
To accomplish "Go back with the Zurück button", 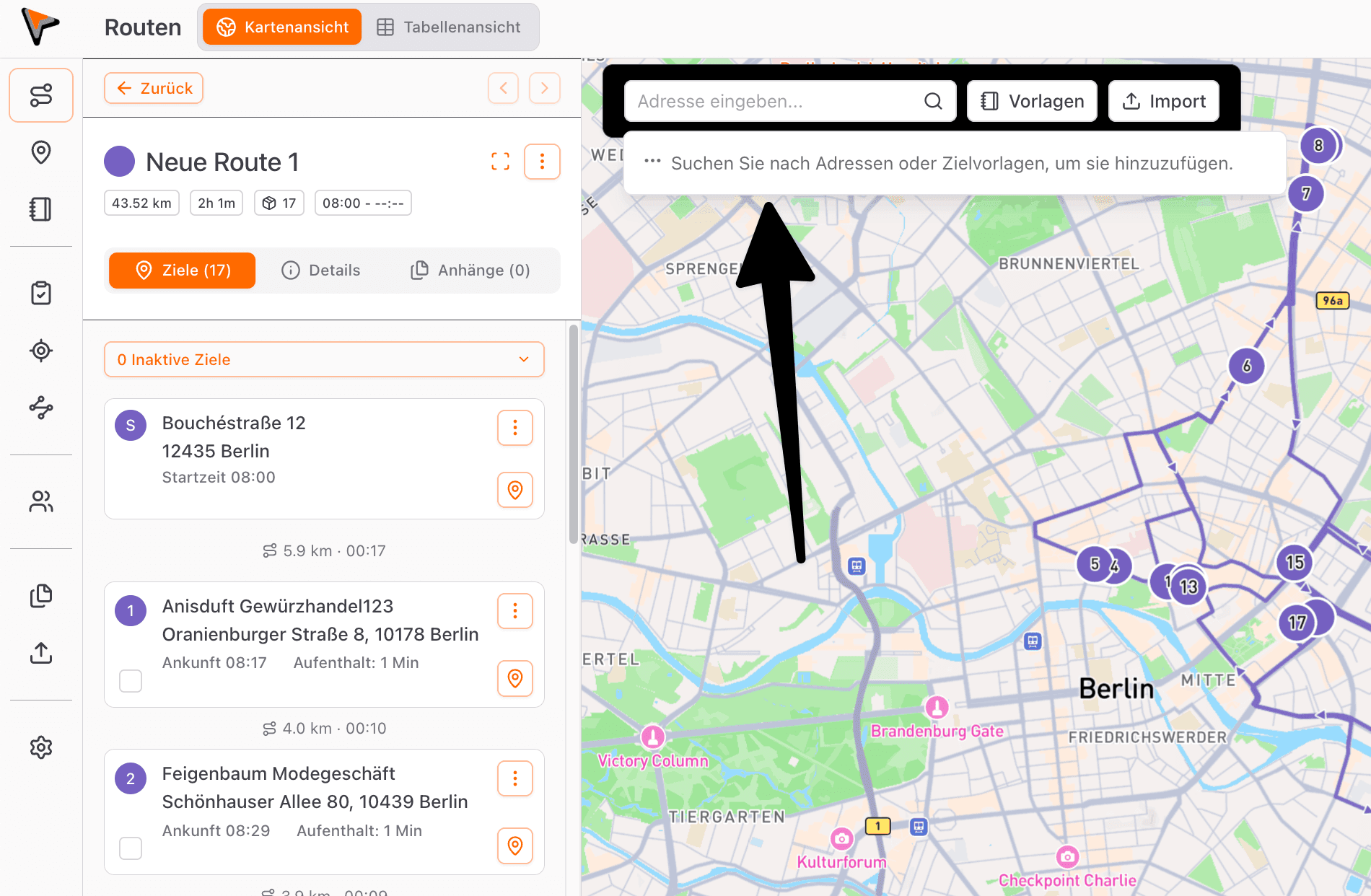I will click(x=154, y=88).
